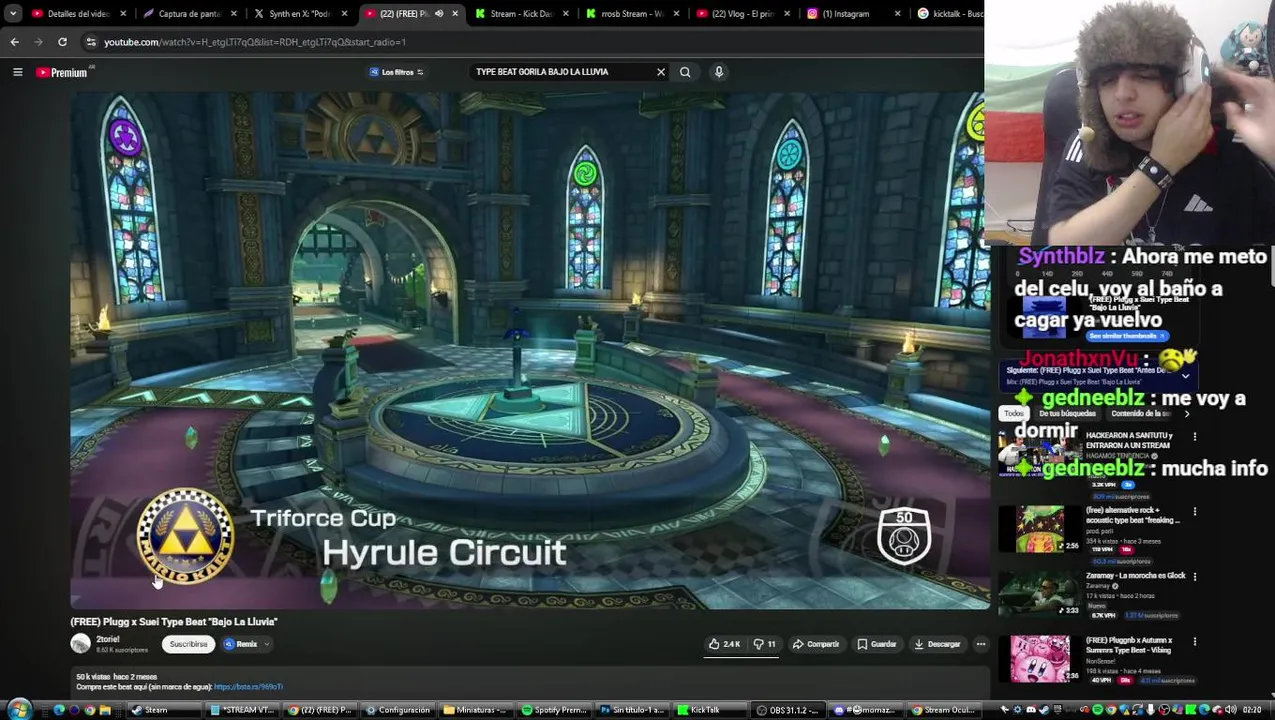Open the '*STREAM VT' taskbar window
The image size is (1275, 720).
pyautogui.click(x=244, y=710)
